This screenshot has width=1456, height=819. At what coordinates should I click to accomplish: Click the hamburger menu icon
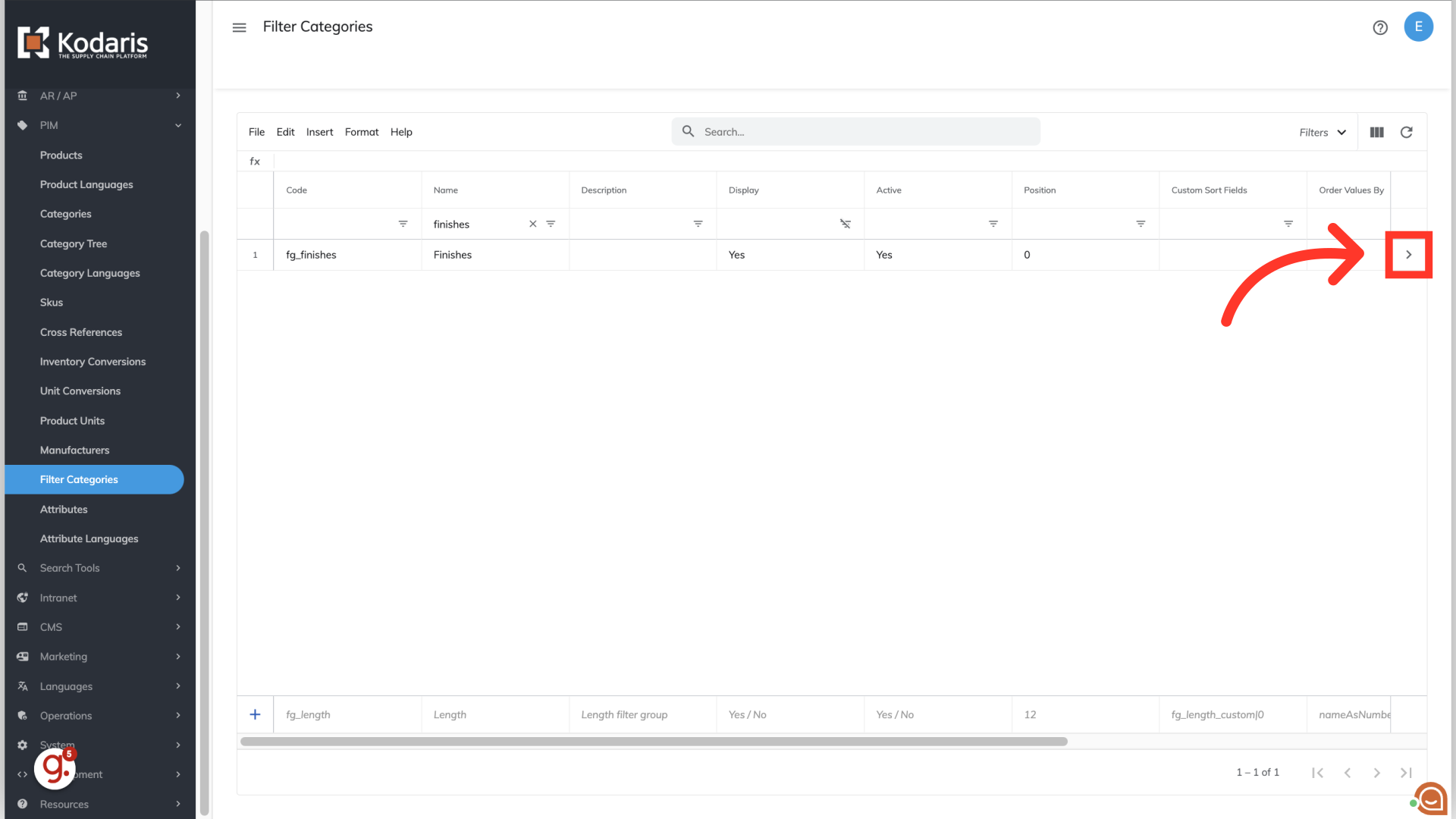tap(239, 27)
